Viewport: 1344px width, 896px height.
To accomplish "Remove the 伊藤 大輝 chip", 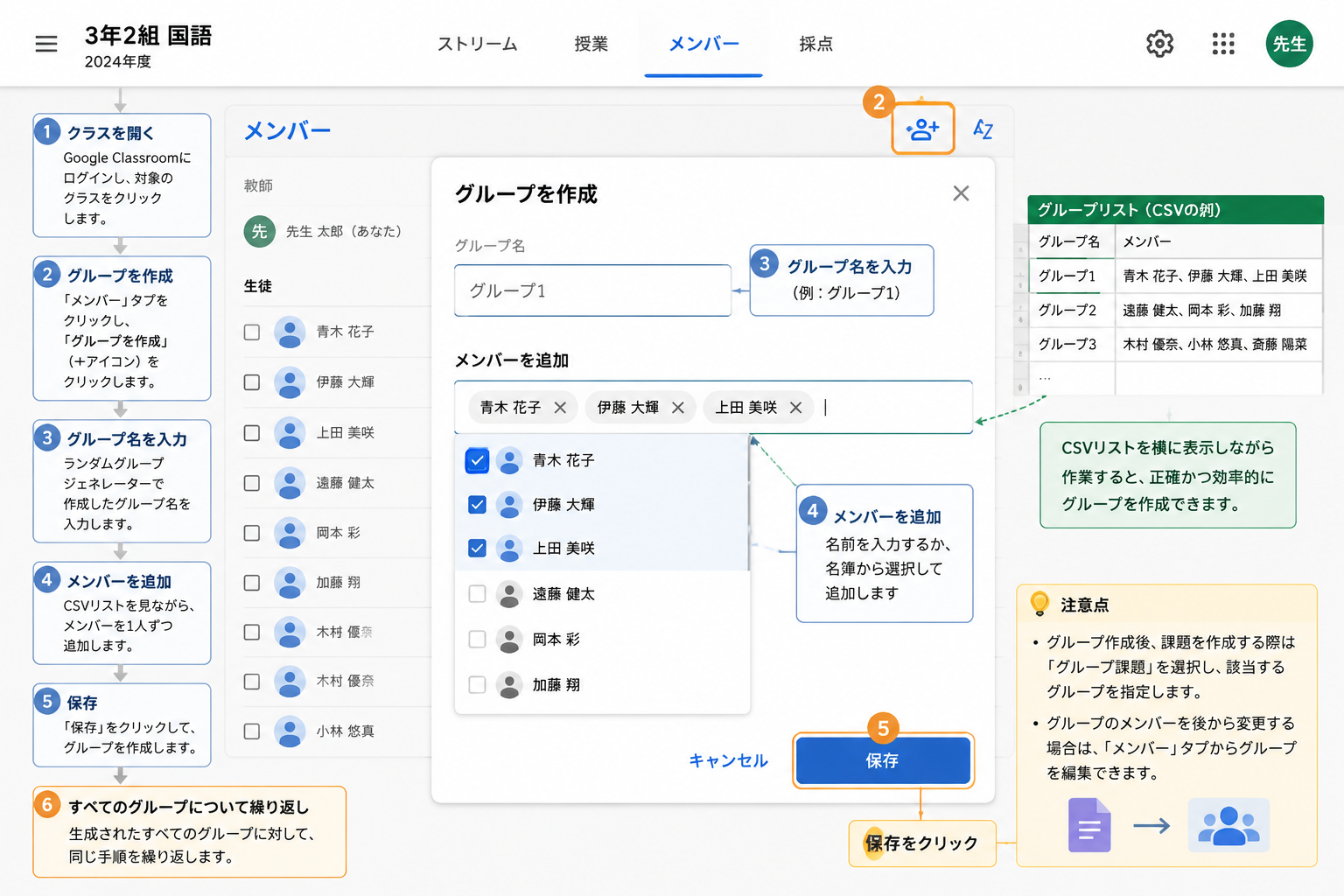I will pyautogui.click(x=677, y=408).
